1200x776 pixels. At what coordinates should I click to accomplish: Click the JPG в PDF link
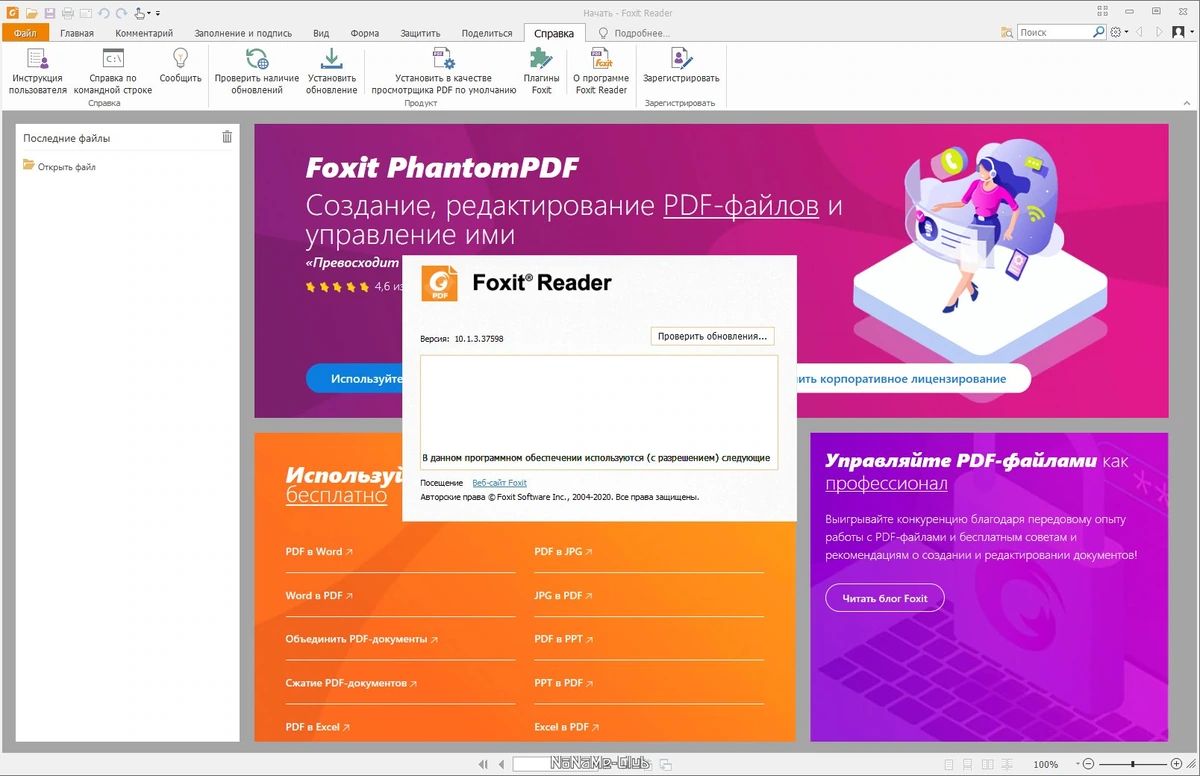coord(563,595)
